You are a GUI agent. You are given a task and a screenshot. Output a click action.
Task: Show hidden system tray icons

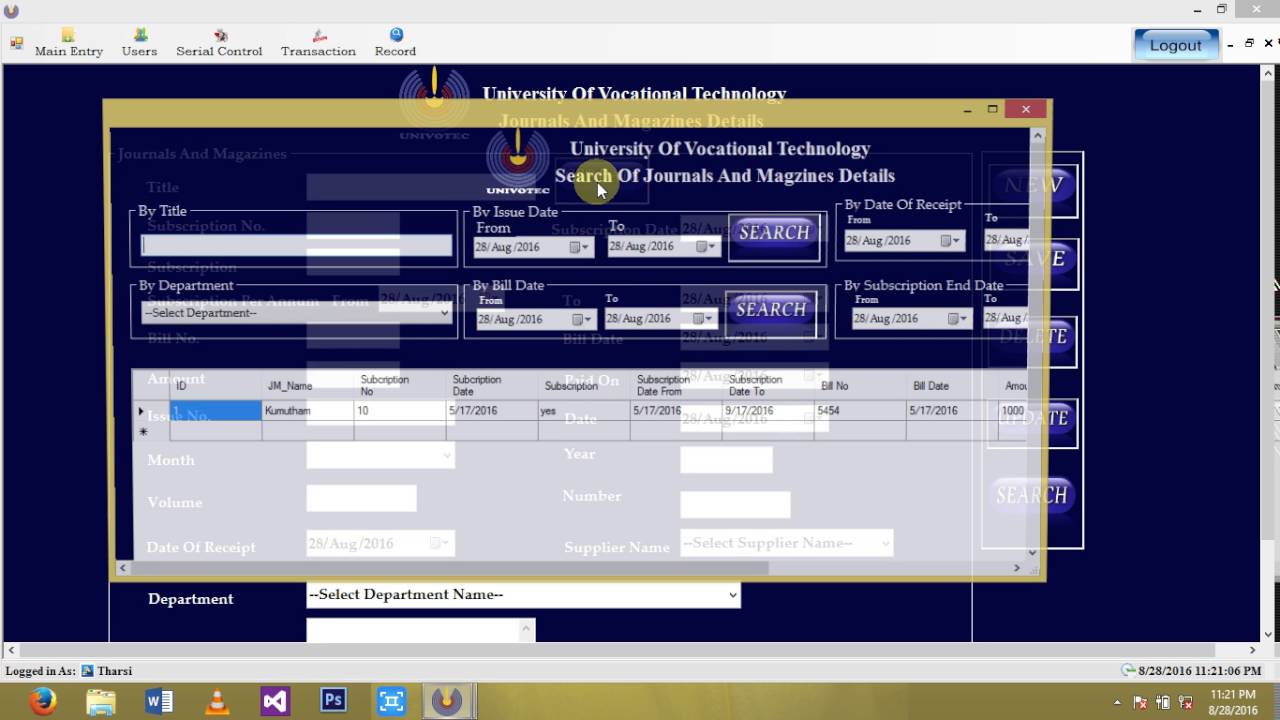click(1117, 702)
